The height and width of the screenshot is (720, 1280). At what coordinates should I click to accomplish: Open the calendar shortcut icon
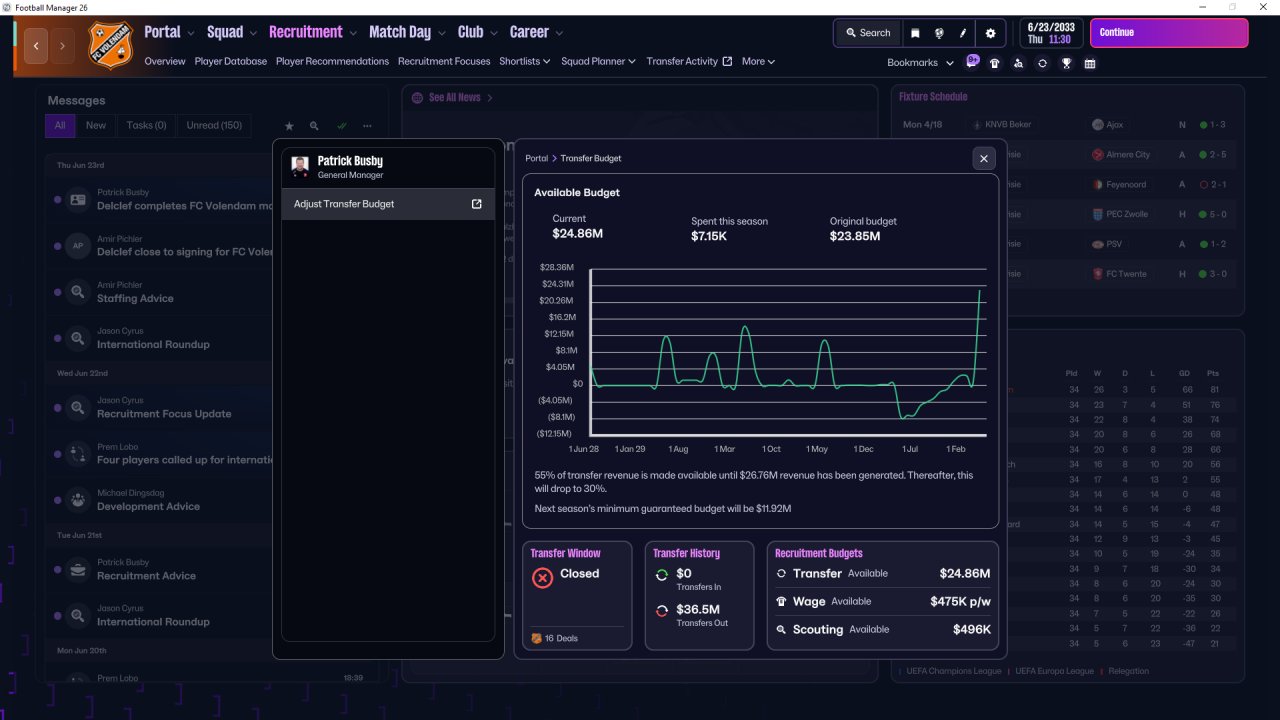coord(1090,63)
